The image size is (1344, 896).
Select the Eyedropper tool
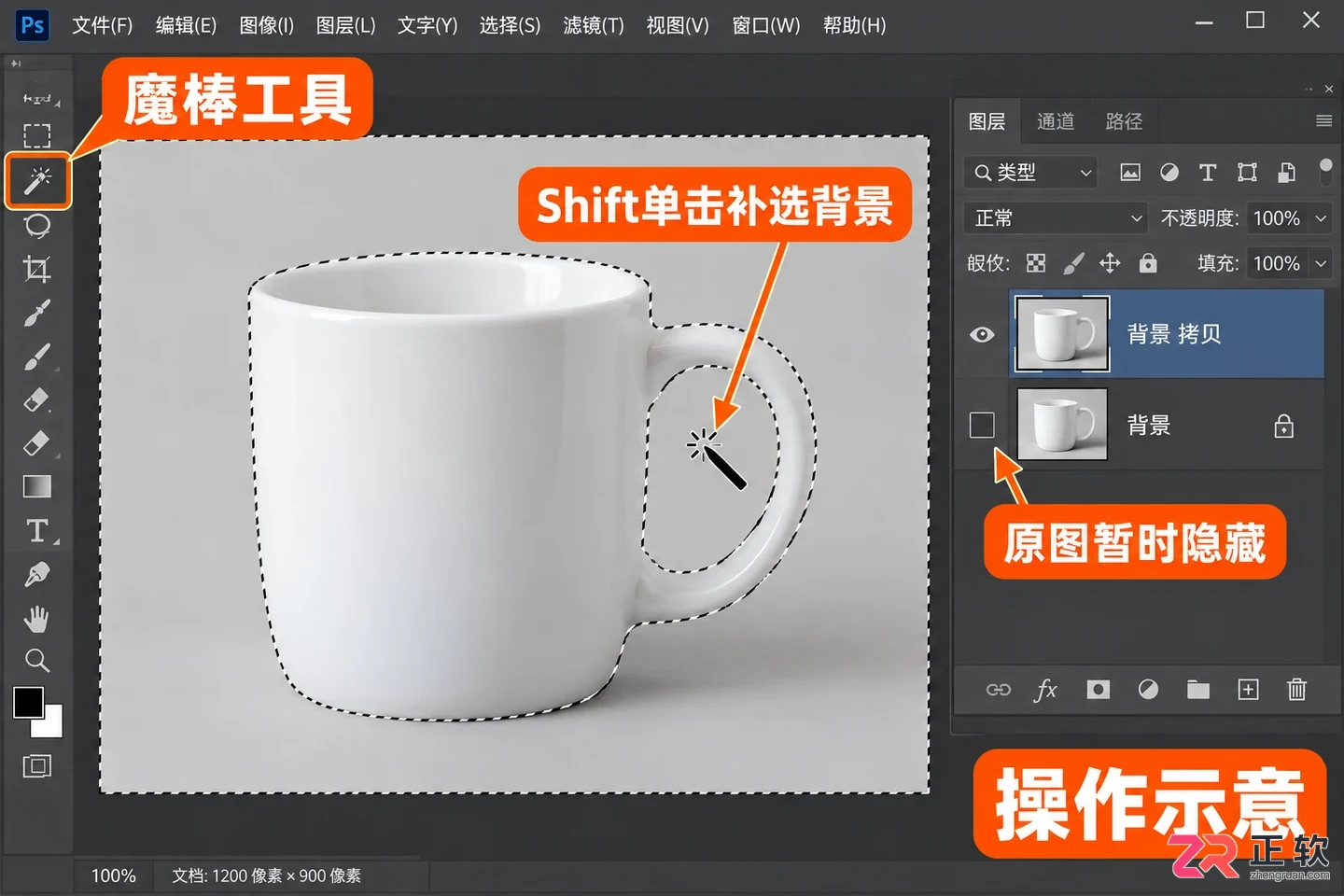pyautogui.click(x=37, y=313)
